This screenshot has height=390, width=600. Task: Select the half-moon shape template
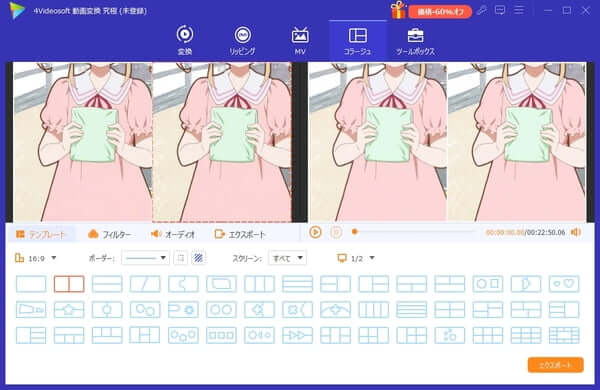(x=526, y=284)
